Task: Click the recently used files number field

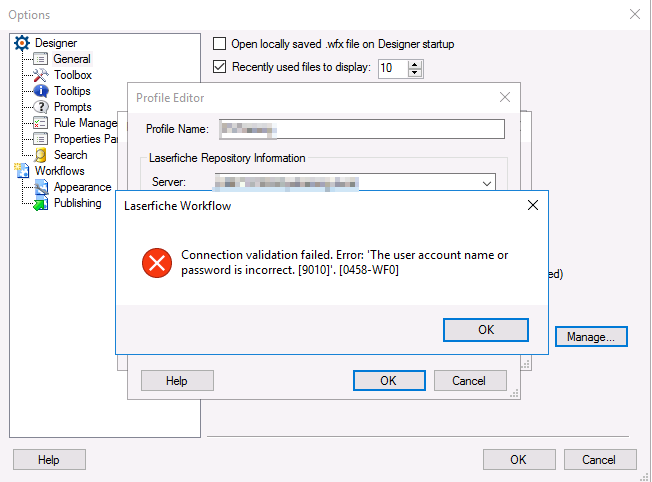Action: click(393, 68)
